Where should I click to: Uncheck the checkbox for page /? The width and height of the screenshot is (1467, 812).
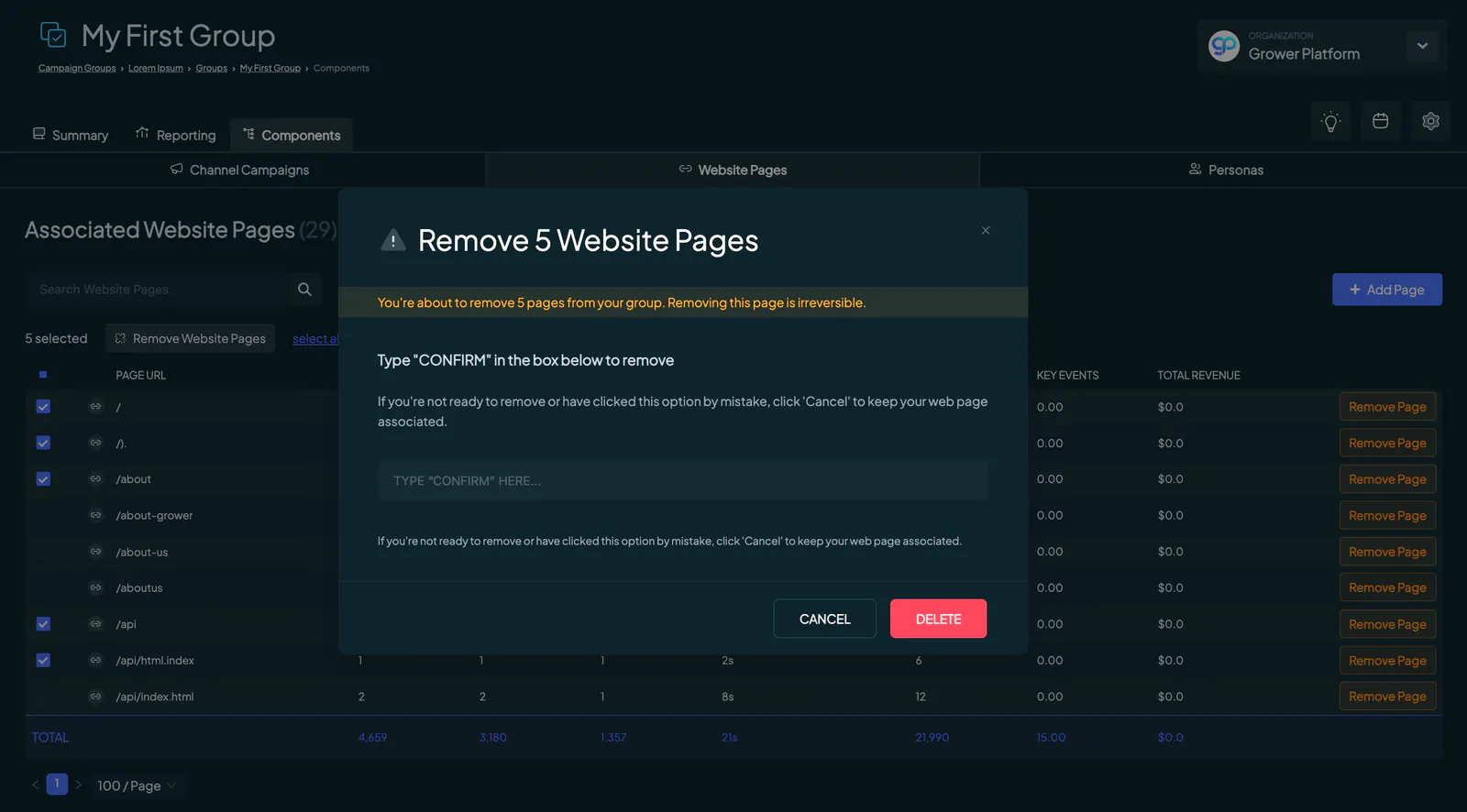43,406
